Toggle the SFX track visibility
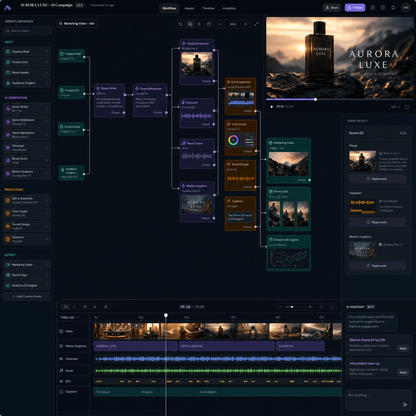Screen dimensions: 416x416 coord(61,381)
